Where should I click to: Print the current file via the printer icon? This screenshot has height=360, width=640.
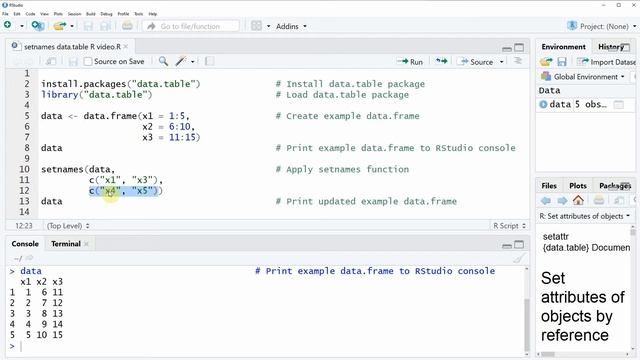click(127, 26)
